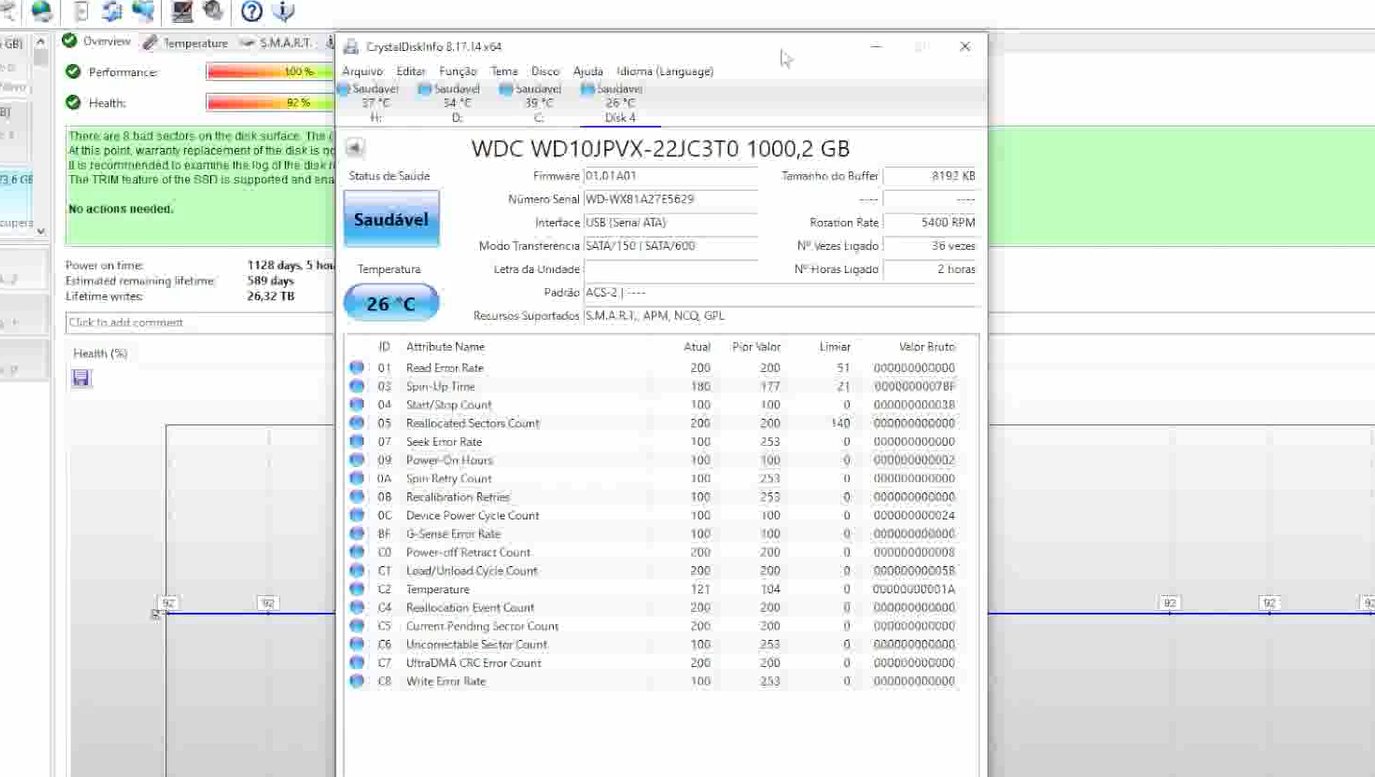Click the Attribute Name column header
This screenshot has height=777, width=1375.
[445, 347]
